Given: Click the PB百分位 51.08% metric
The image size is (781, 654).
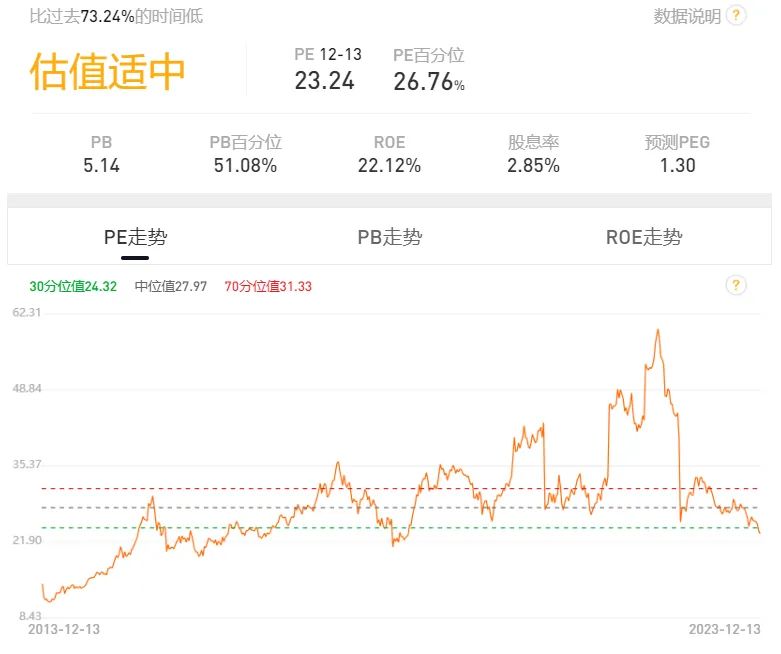Looking at the screenshot, I should [245, 165].
